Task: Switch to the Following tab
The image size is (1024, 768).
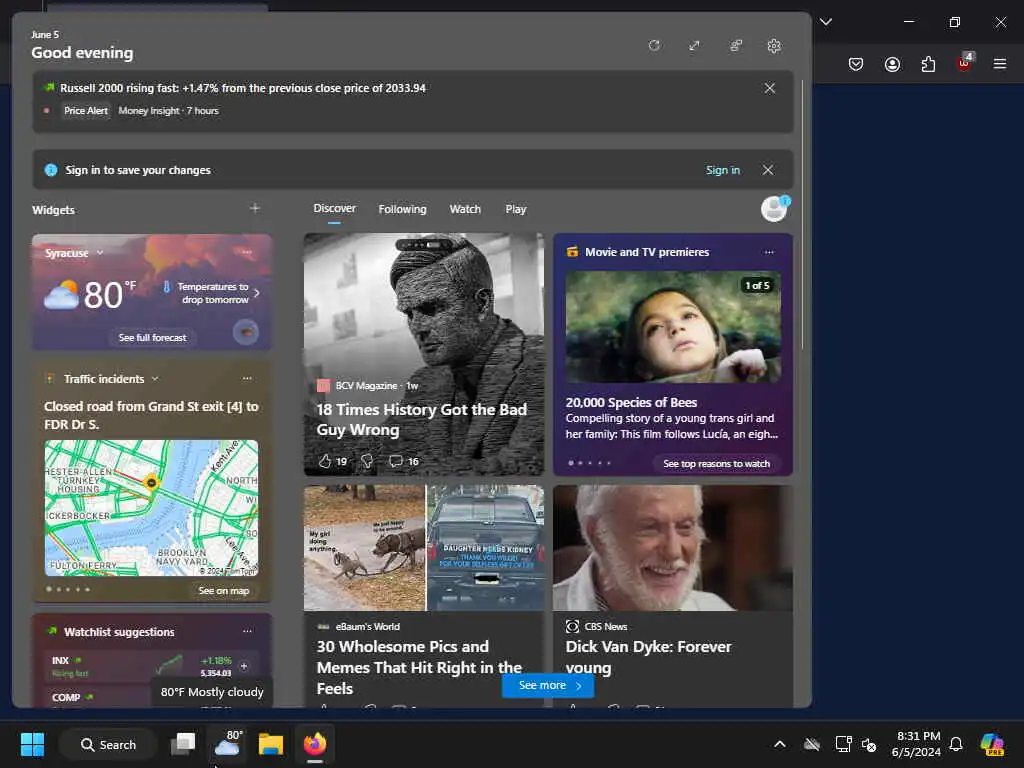Action: (x=402, y=209)
